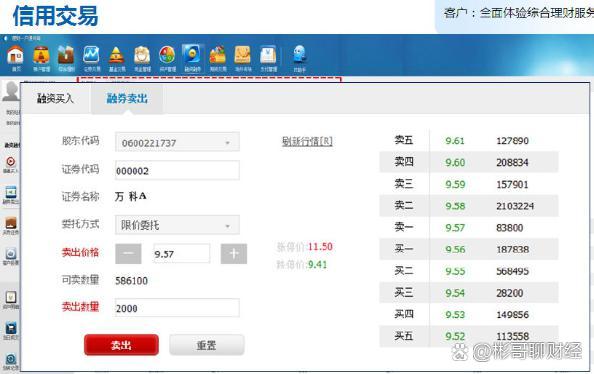
Task: Select the 买三 price 9.54
Action: click(455, 293)
